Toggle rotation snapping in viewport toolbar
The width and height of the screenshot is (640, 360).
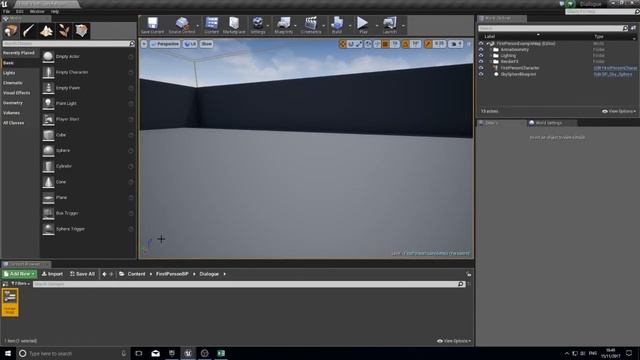click(406, 44)
